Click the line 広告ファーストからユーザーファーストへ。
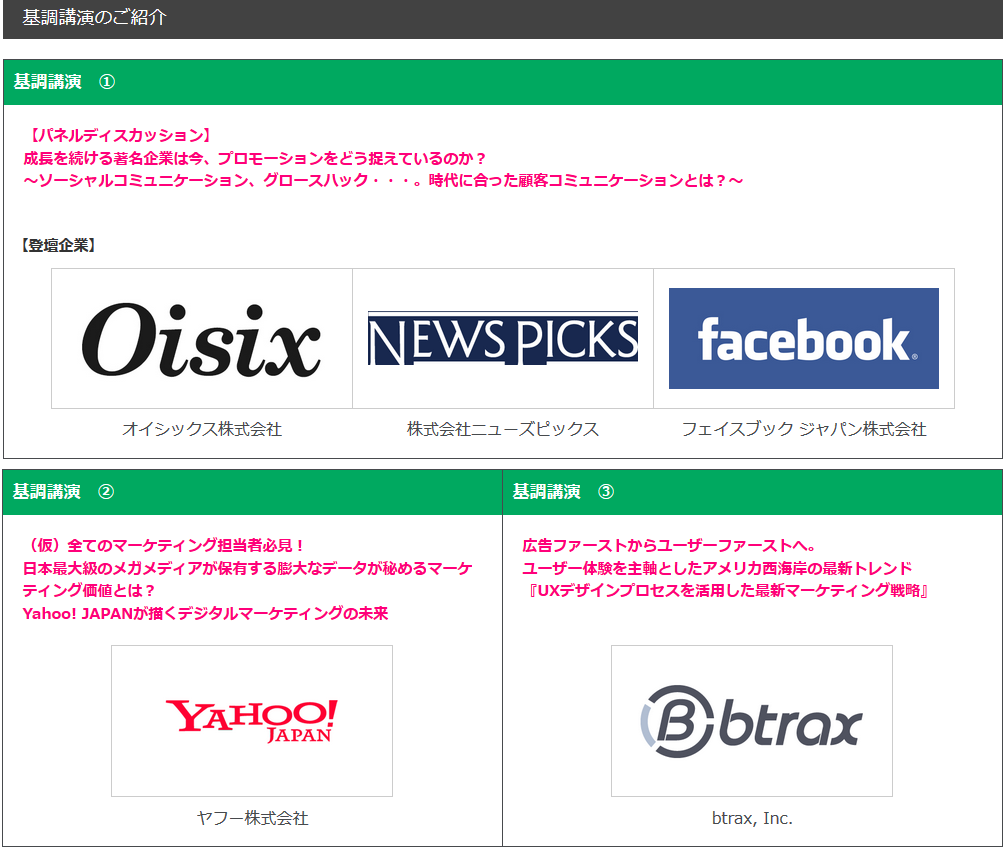 coord(669,546)
